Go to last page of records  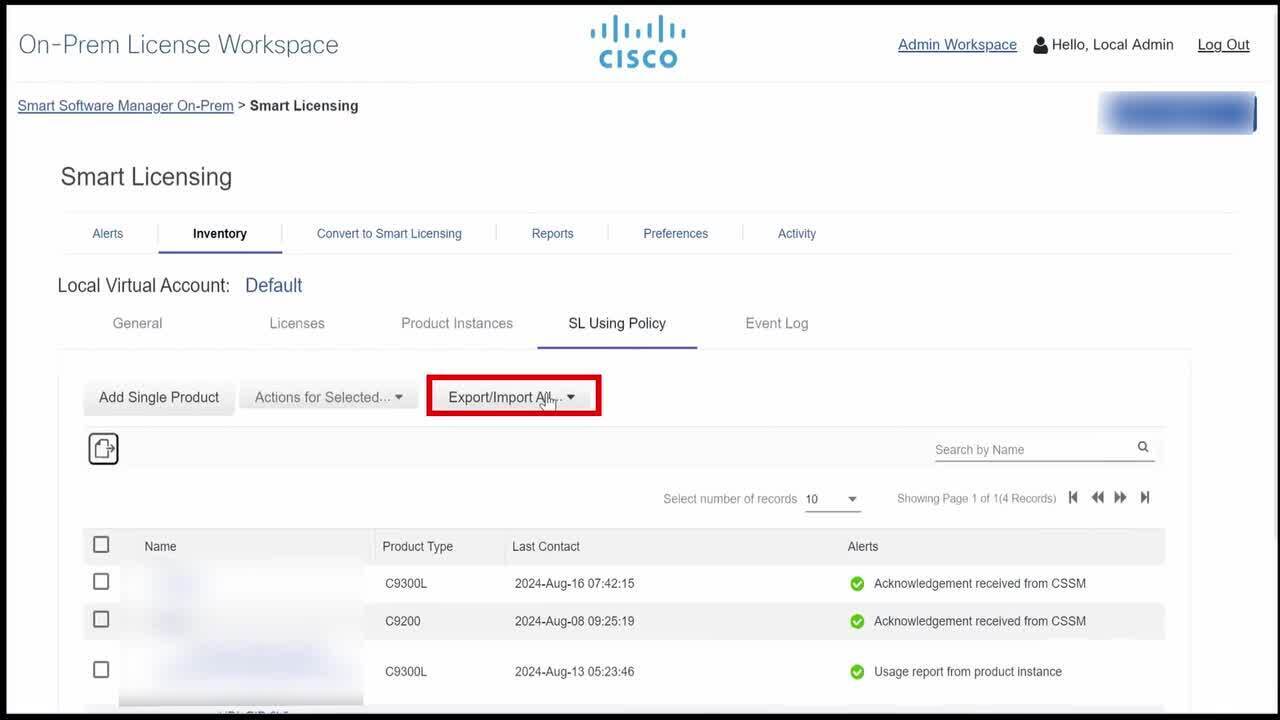[1145, 497]
